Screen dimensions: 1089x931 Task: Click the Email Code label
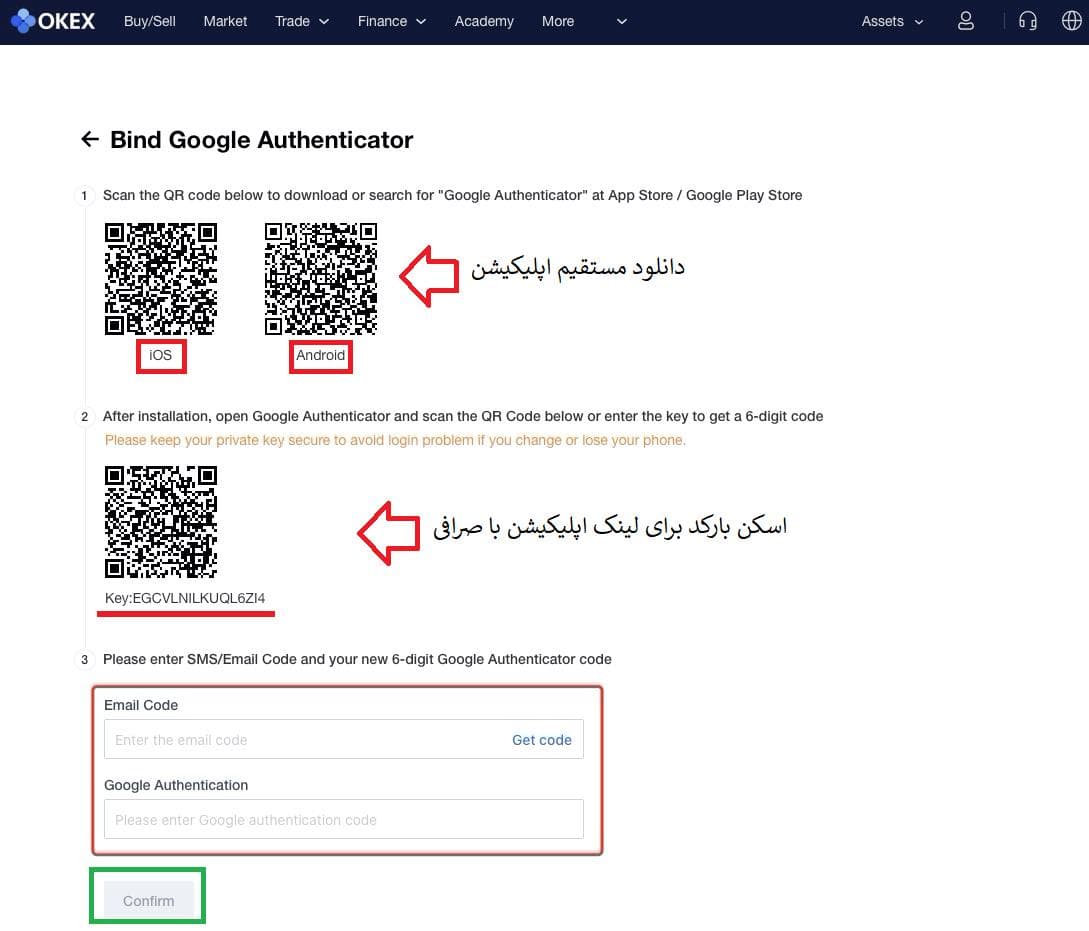[x=140, y=705]
